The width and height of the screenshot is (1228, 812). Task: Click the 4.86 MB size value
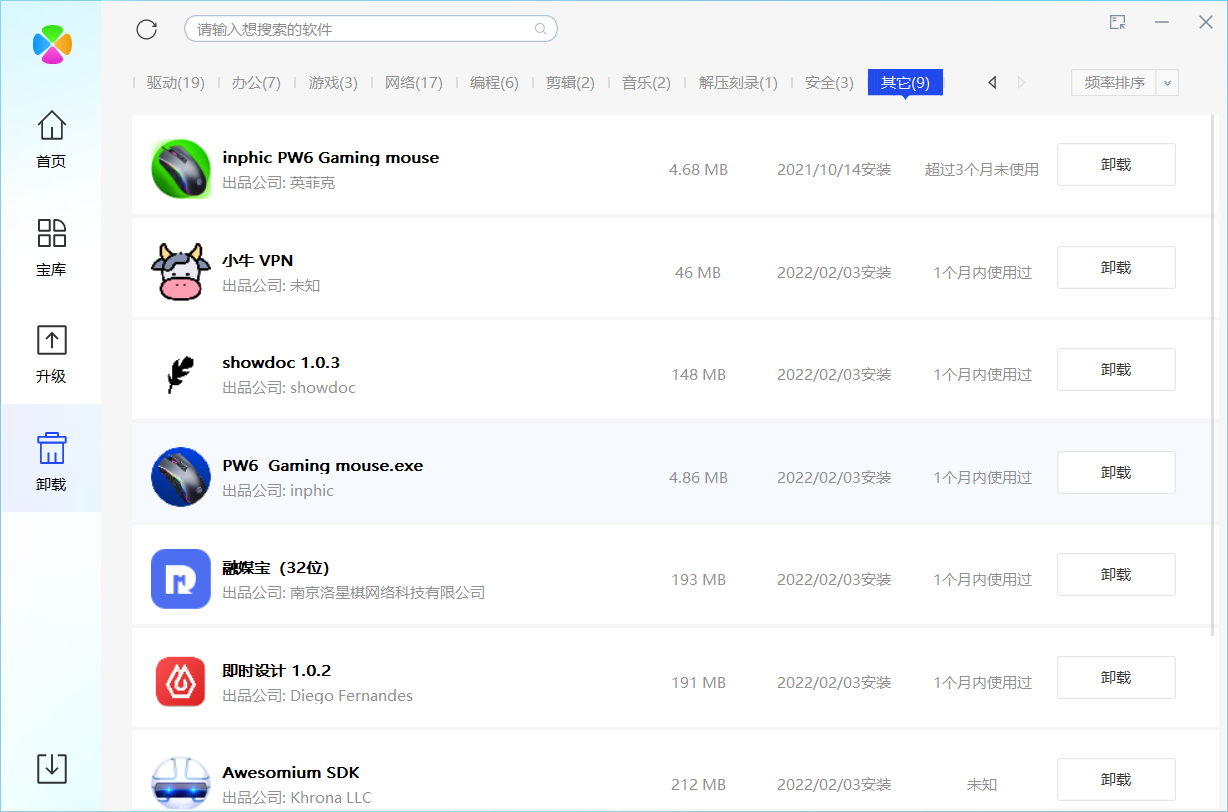[x=698, y=478]
